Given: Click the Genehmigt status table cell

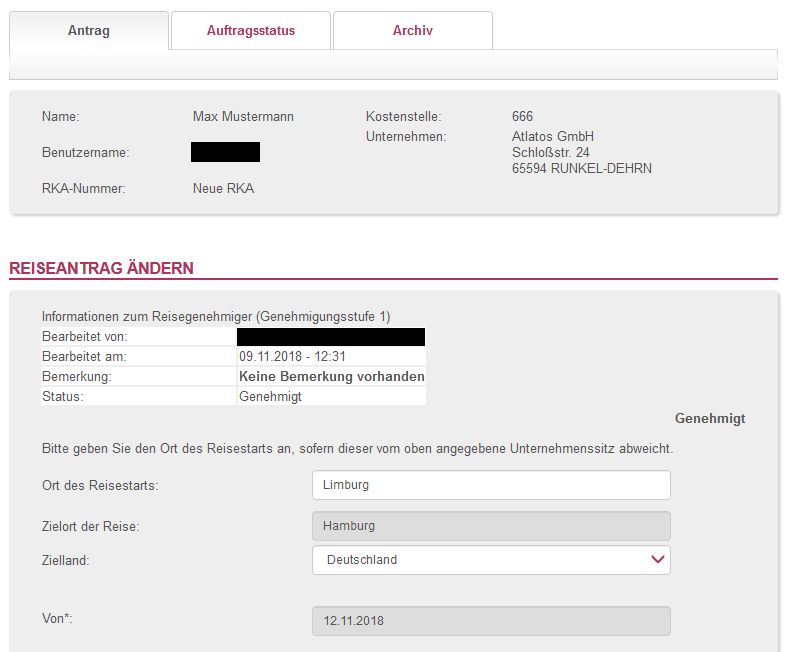Looking at the screenshot, I should click(270, 396).
